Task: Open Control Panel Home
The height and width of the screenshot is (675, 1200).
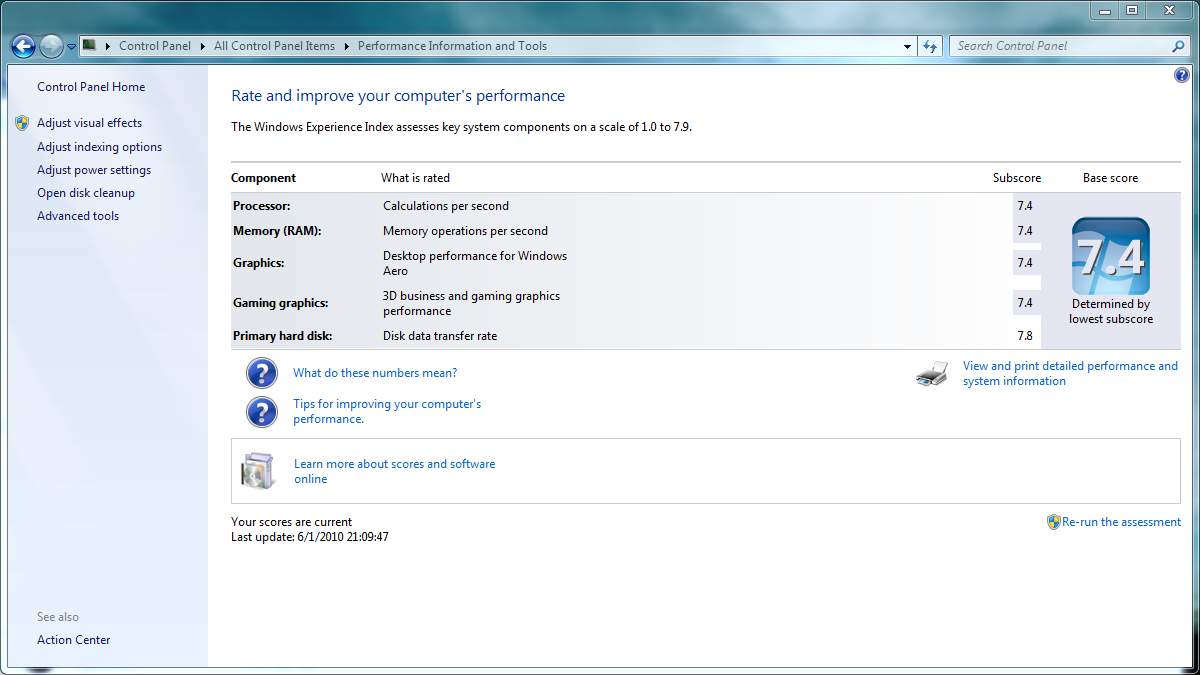Action: click(x=91, y=87)
